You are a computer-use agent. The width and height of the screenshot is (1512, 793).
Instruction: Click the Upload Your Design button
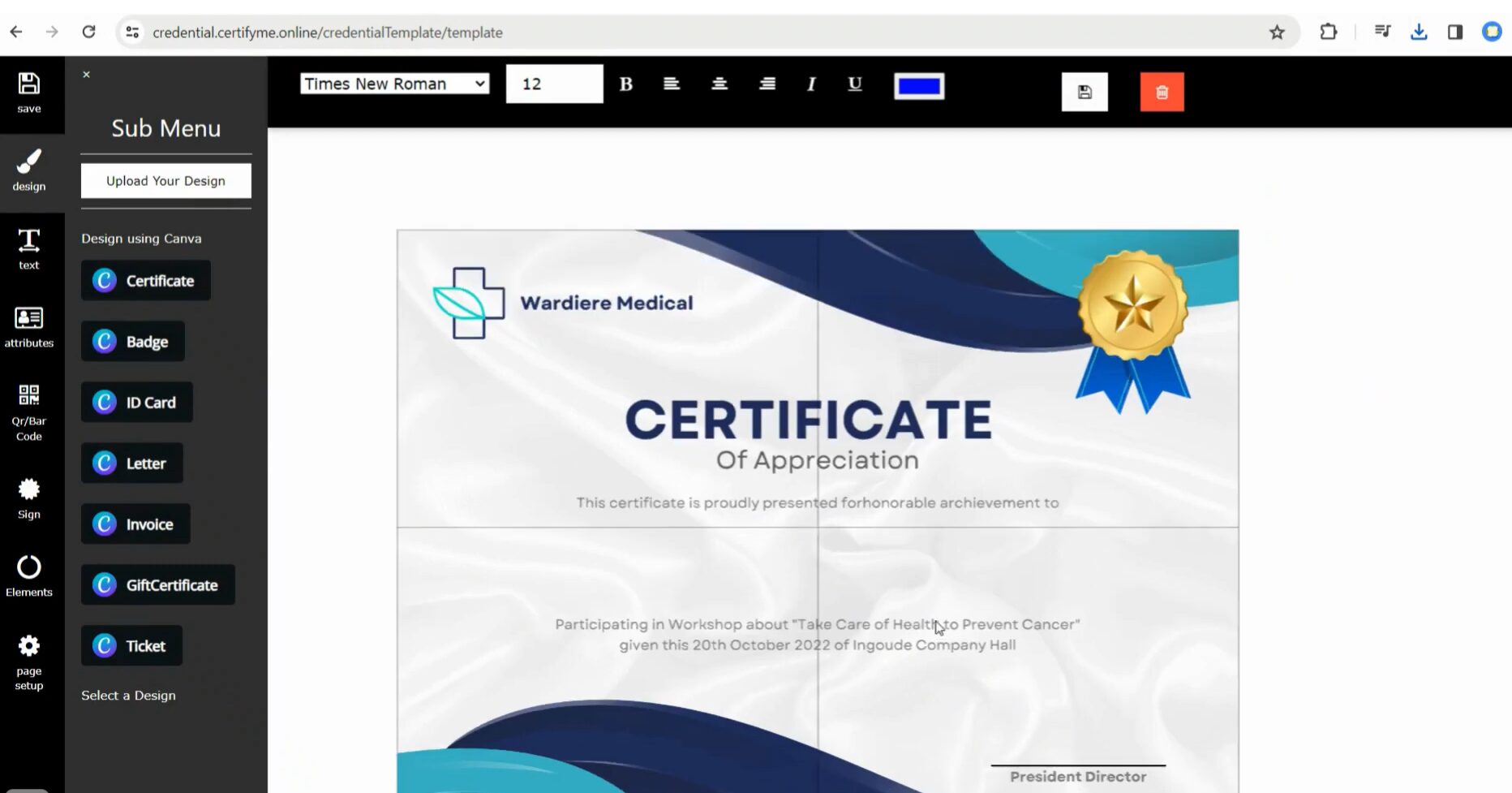pos(166,181)
